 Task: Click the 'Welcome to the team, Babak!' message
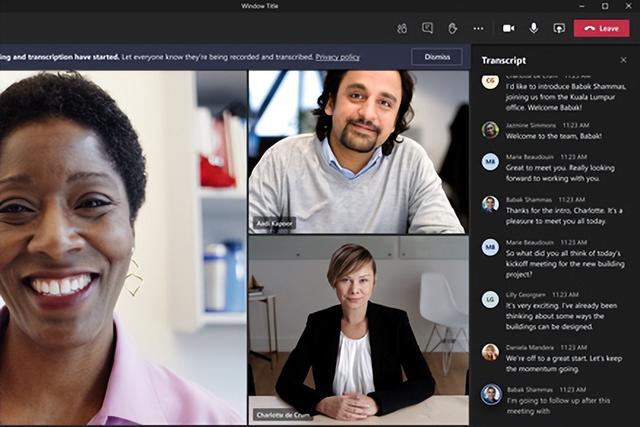(x=554, y=136)
